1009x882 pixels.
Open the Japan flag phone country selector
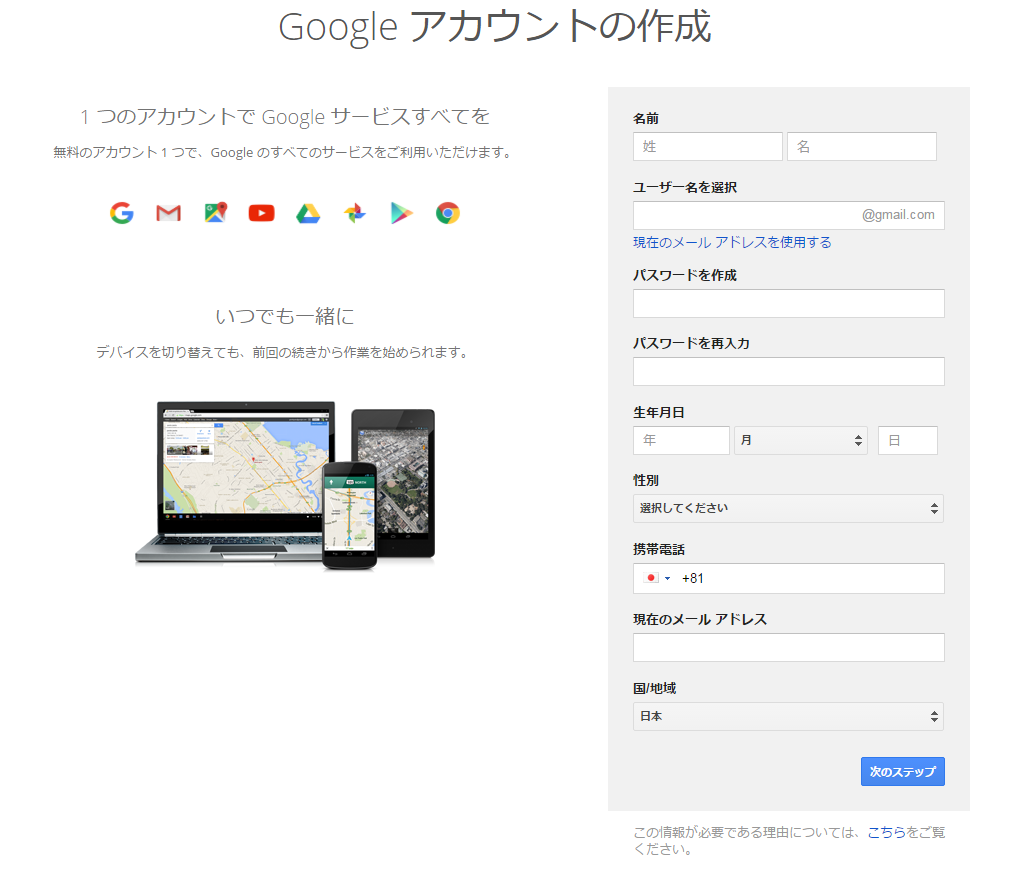pyautogui.click(x=656, y=578)
